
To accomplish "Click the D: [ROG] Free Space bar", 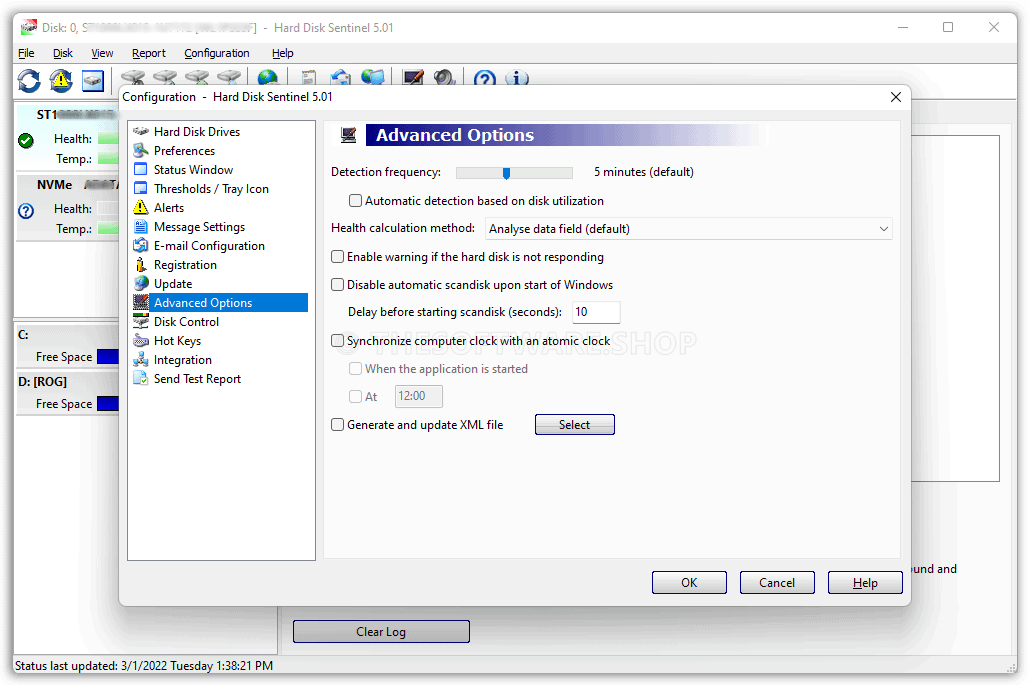I will [x=108, y=403].
